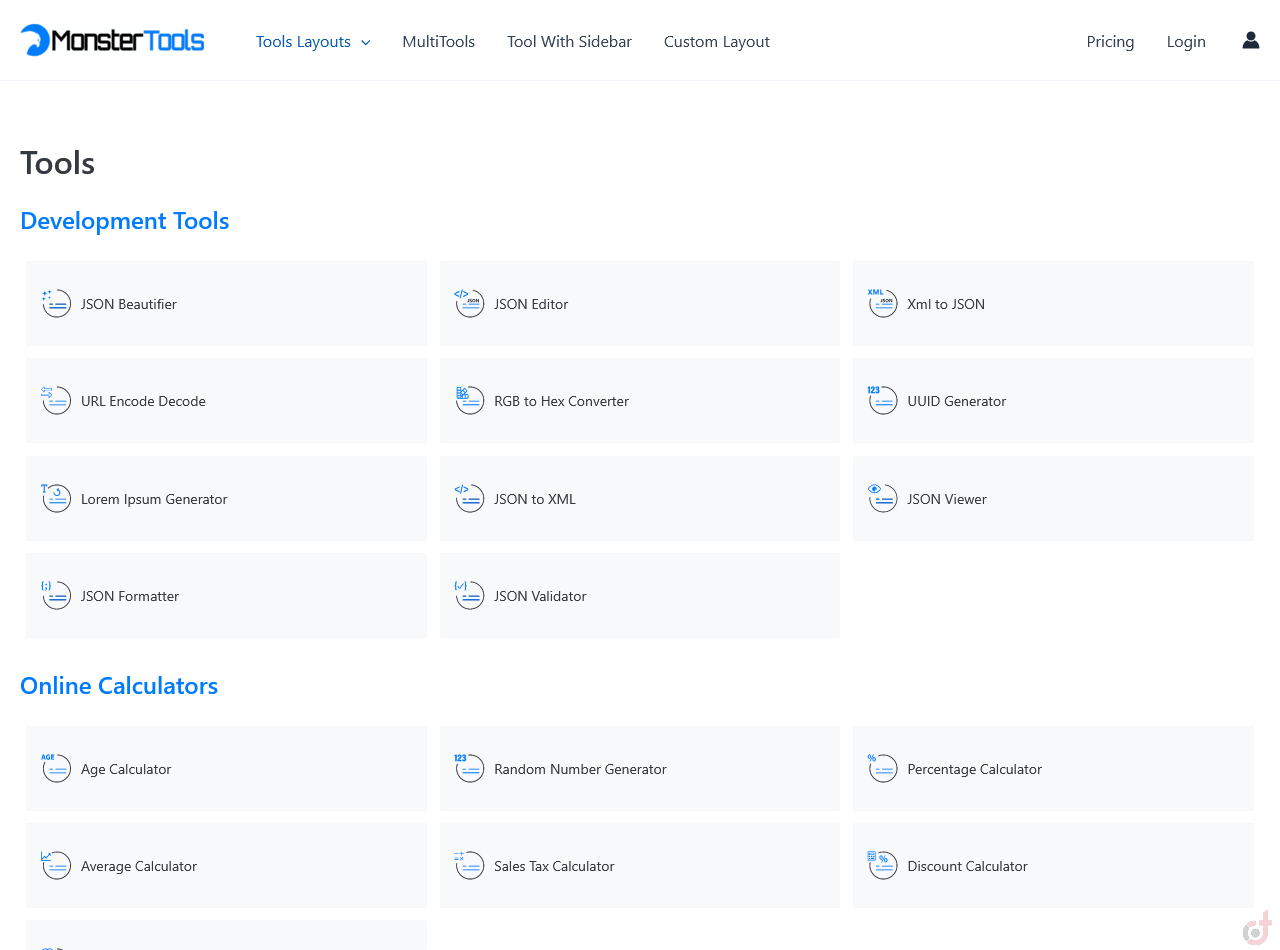Image resolution: width=1280 pixels, height=950 pixels.
Task: Click the Login link
Action: click(1186, 42)
